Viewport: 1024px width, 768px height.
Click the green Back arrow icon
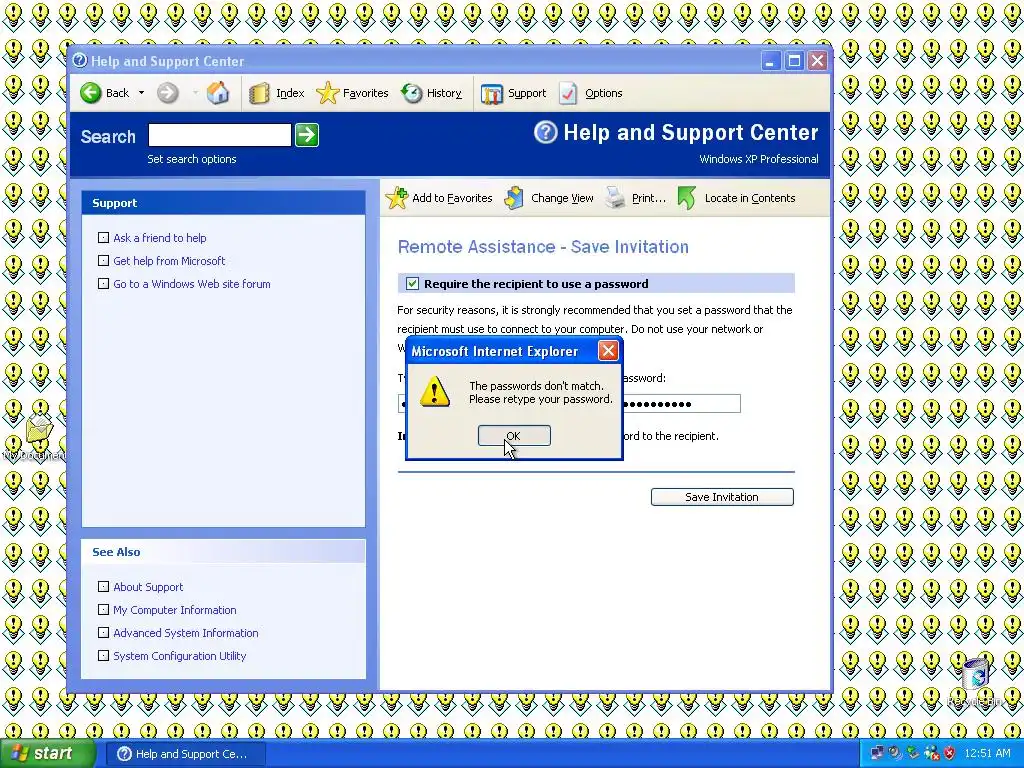point(91,93)
